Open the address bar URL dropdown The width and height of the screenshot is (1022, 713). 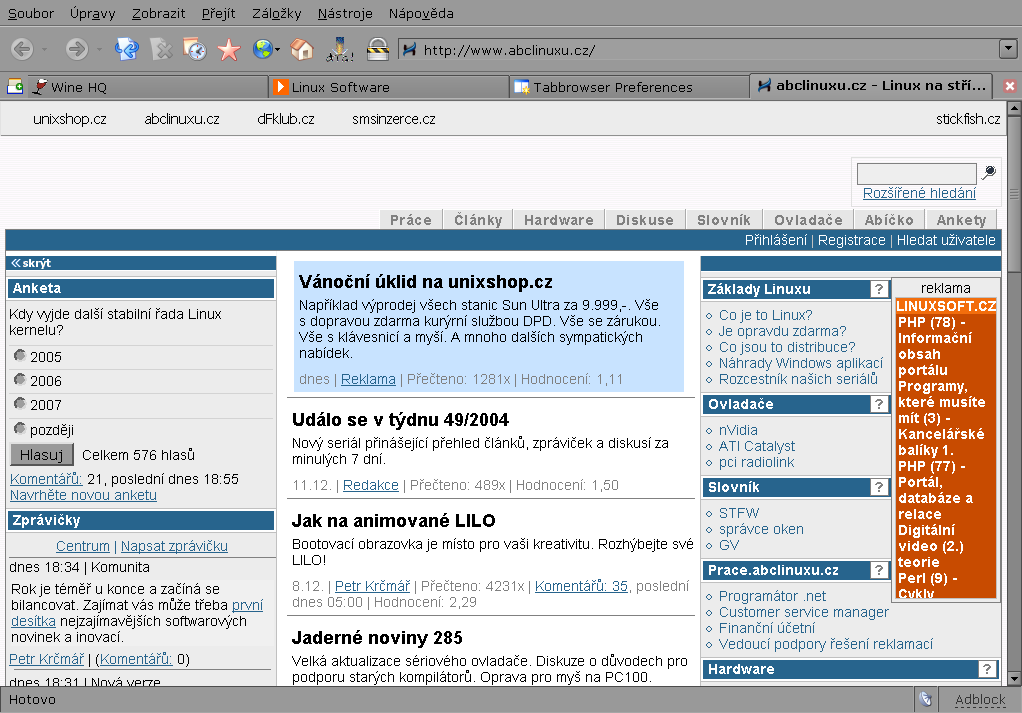[1008, 49]
